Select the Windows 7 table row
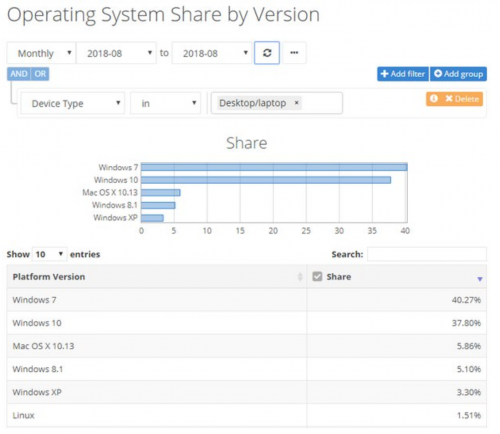The image size is (500, 434). pos(247,300)
